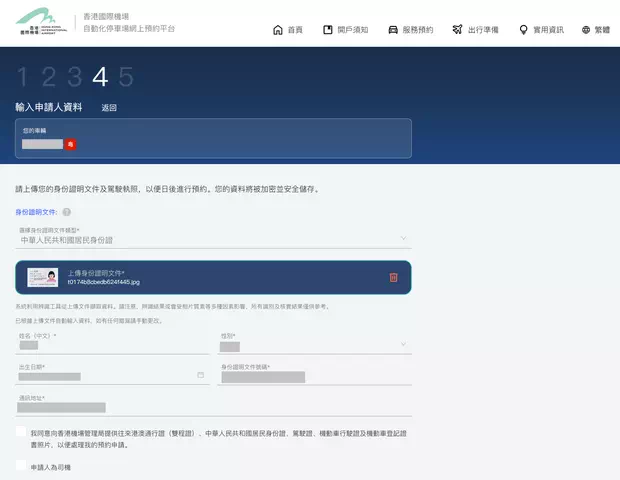Viewport: 620px width, 480px height.
Task: Click the 返回 back link
Action: point(109,108)
